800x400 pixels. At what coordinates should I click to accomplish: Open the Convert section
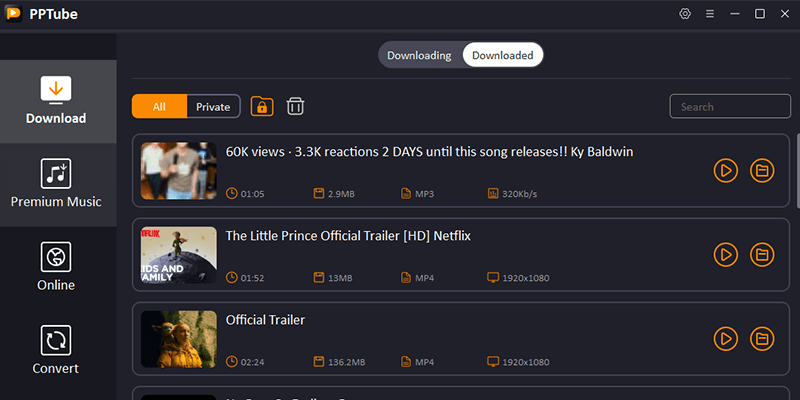(56, 351)
